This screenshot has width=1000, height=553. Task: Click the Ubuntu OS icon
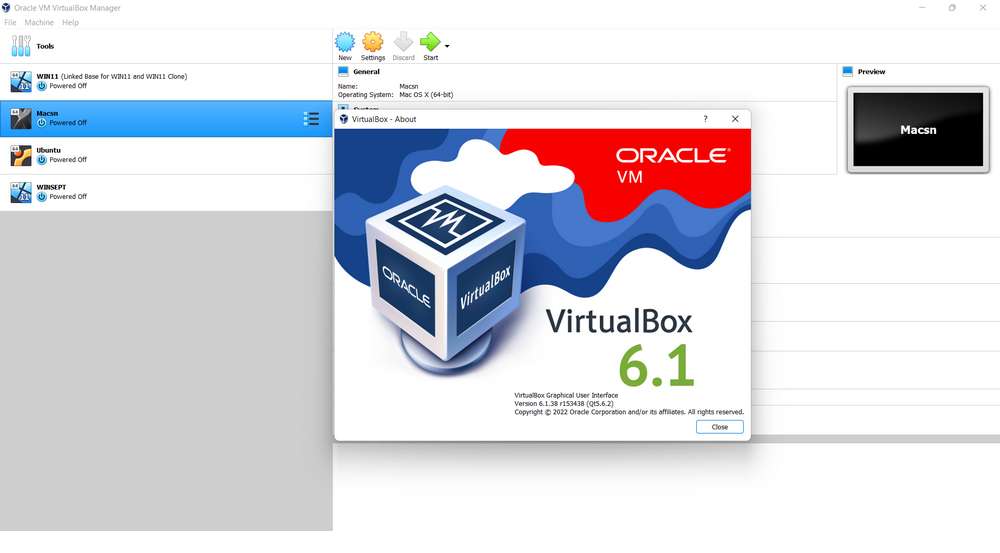click(21, 156)
